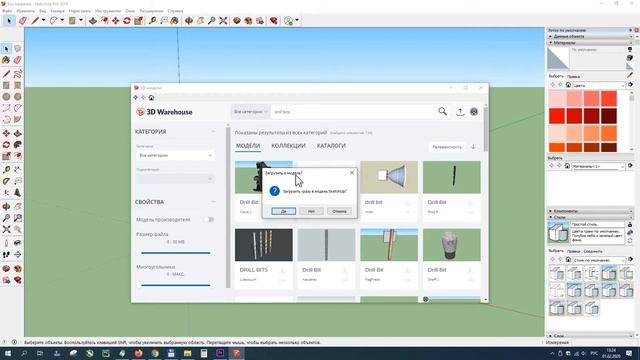This screenshot has height=360, width=640.
Task: Open the Соединить tab in the Styles panel
Action: [593, 251]
